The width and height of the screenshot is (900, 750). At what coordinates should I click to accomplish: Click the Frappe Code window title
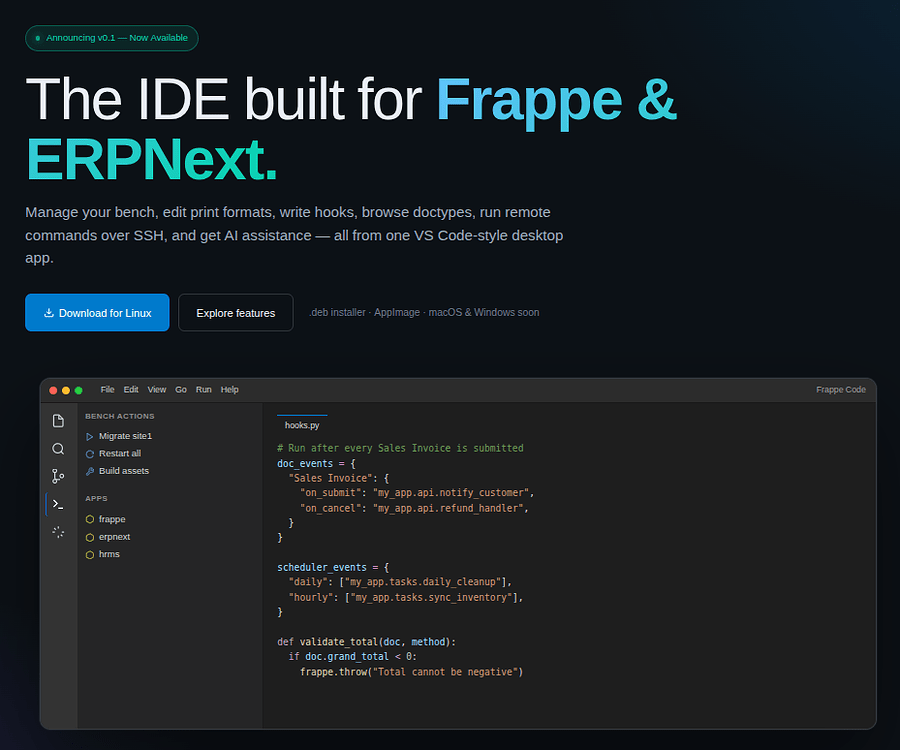(x=840, y=390)
